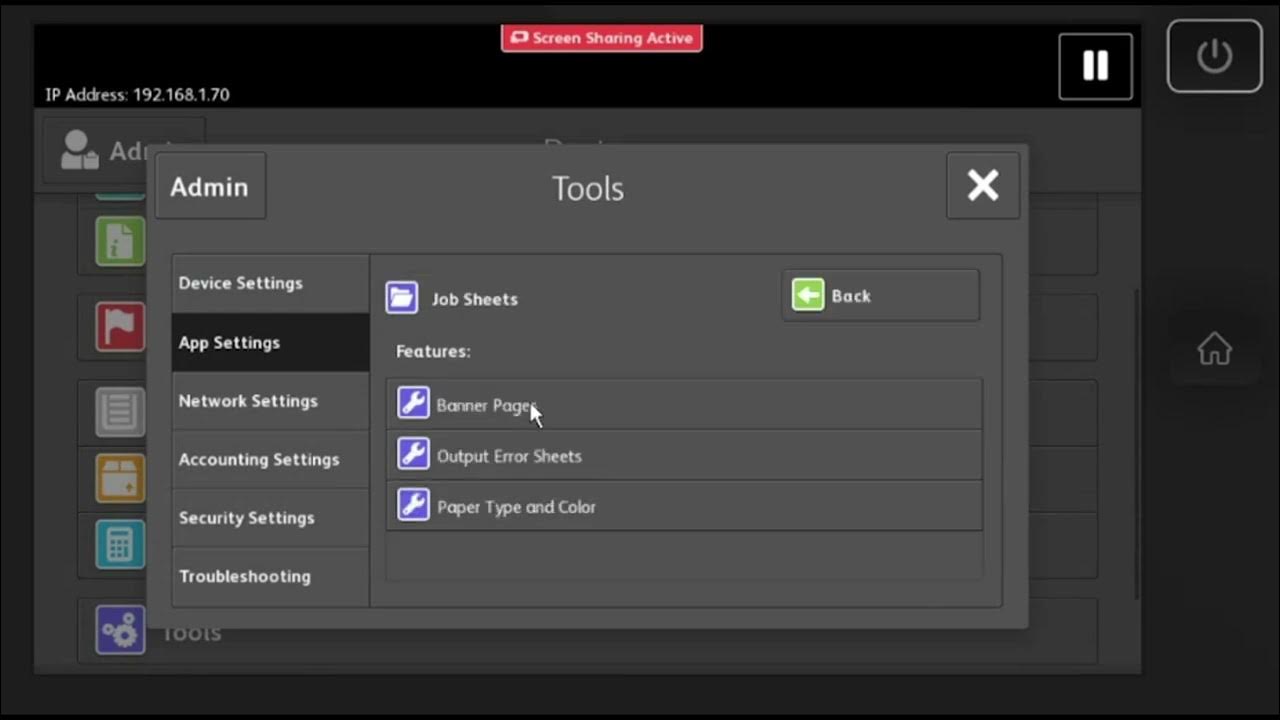This screenshot has height=720, width=1280.
Task: Click the Features: label
Action: [x=433, y=351]
